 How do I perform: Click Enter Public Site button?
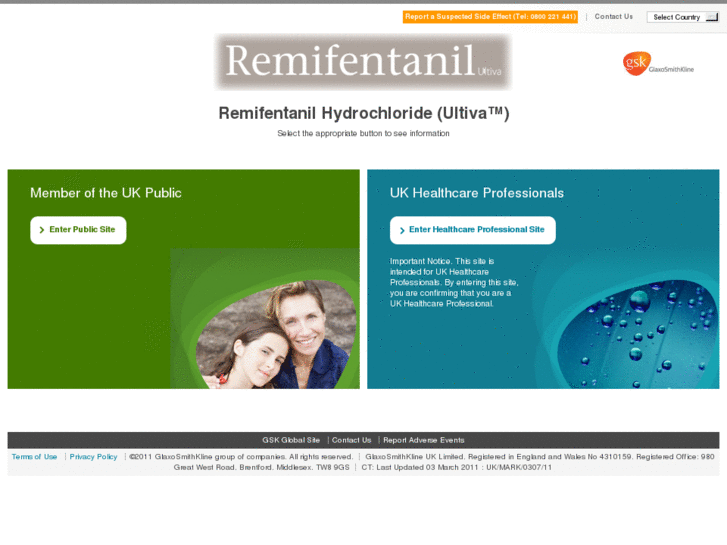click(x=78, y=230)
